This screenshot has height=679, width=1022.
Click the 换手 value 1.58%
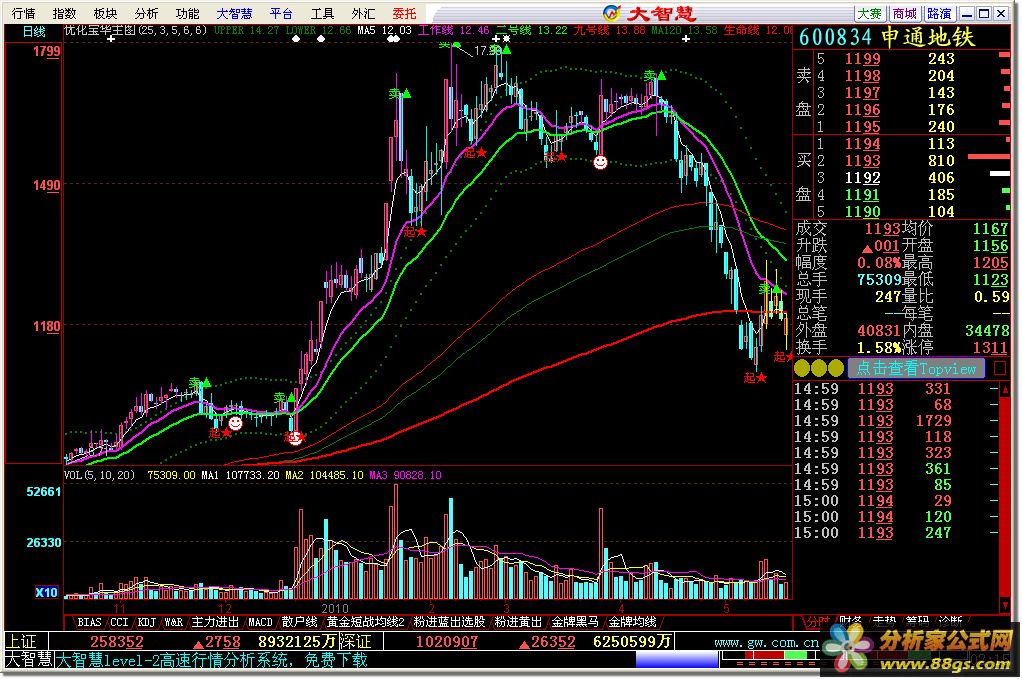point(879,347)
